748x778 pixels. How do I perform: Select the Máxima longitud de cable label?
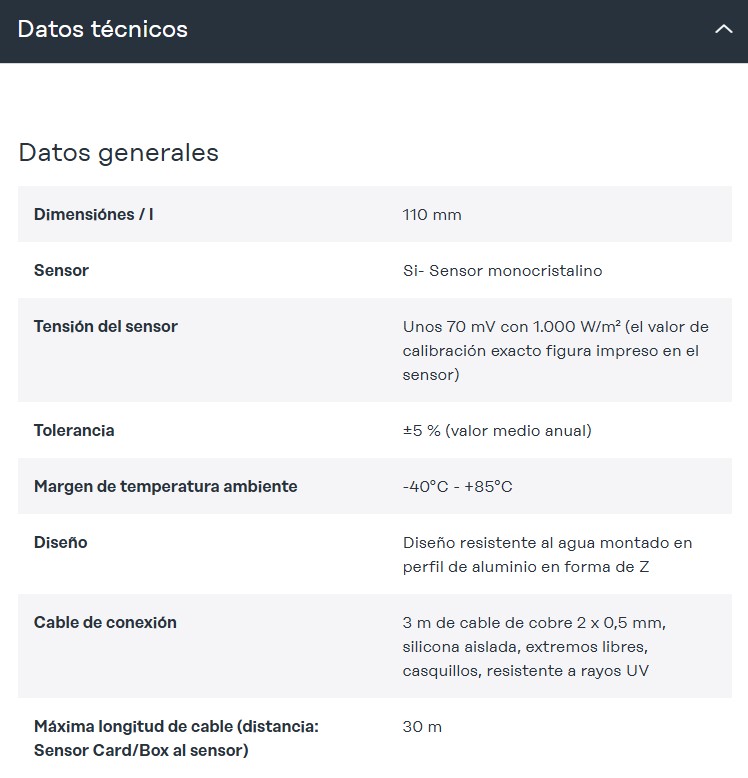tap(176, 739)
